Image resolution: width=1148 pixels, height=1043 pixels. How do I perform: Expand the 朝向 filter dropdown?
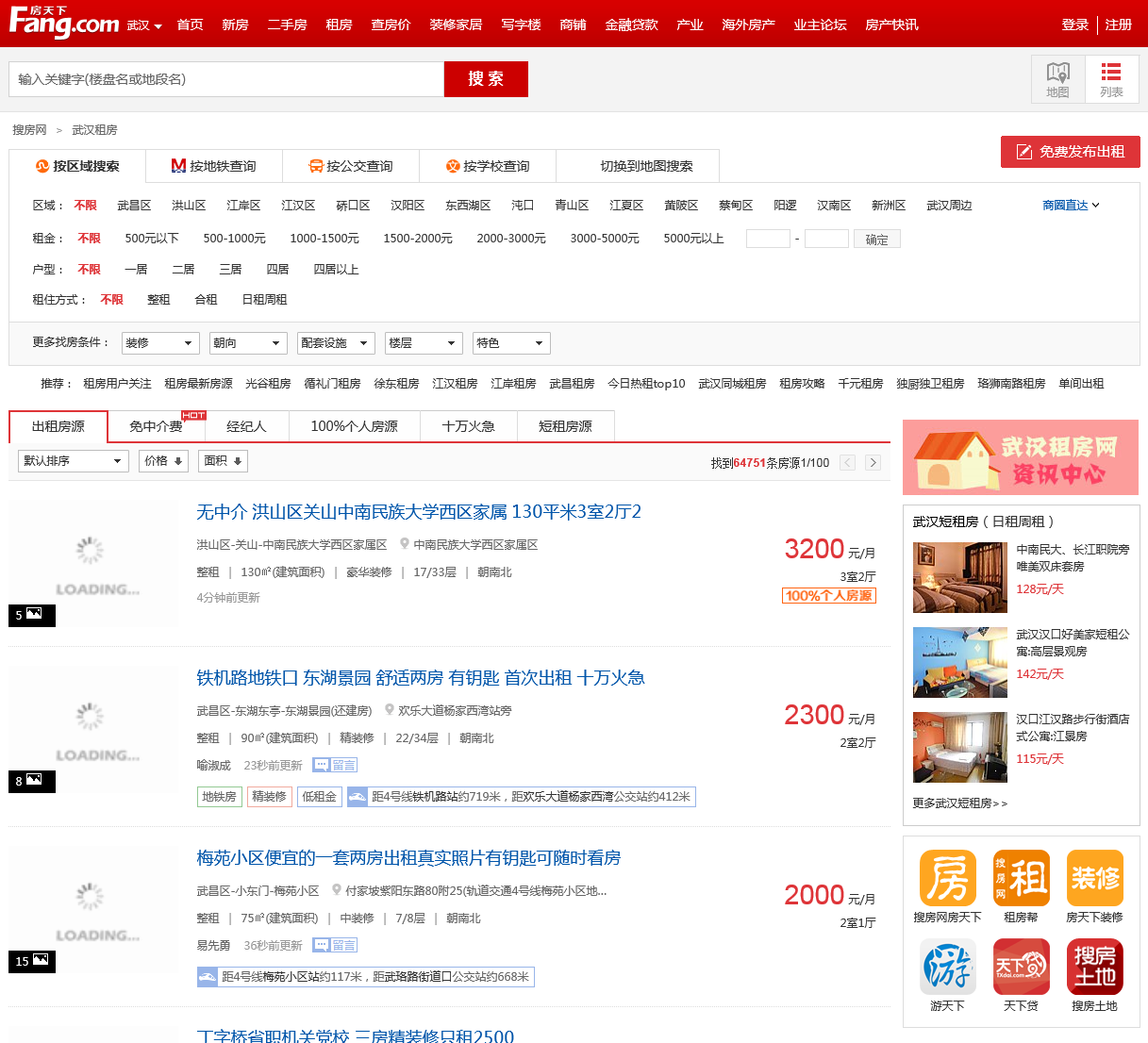coord(248,343)
